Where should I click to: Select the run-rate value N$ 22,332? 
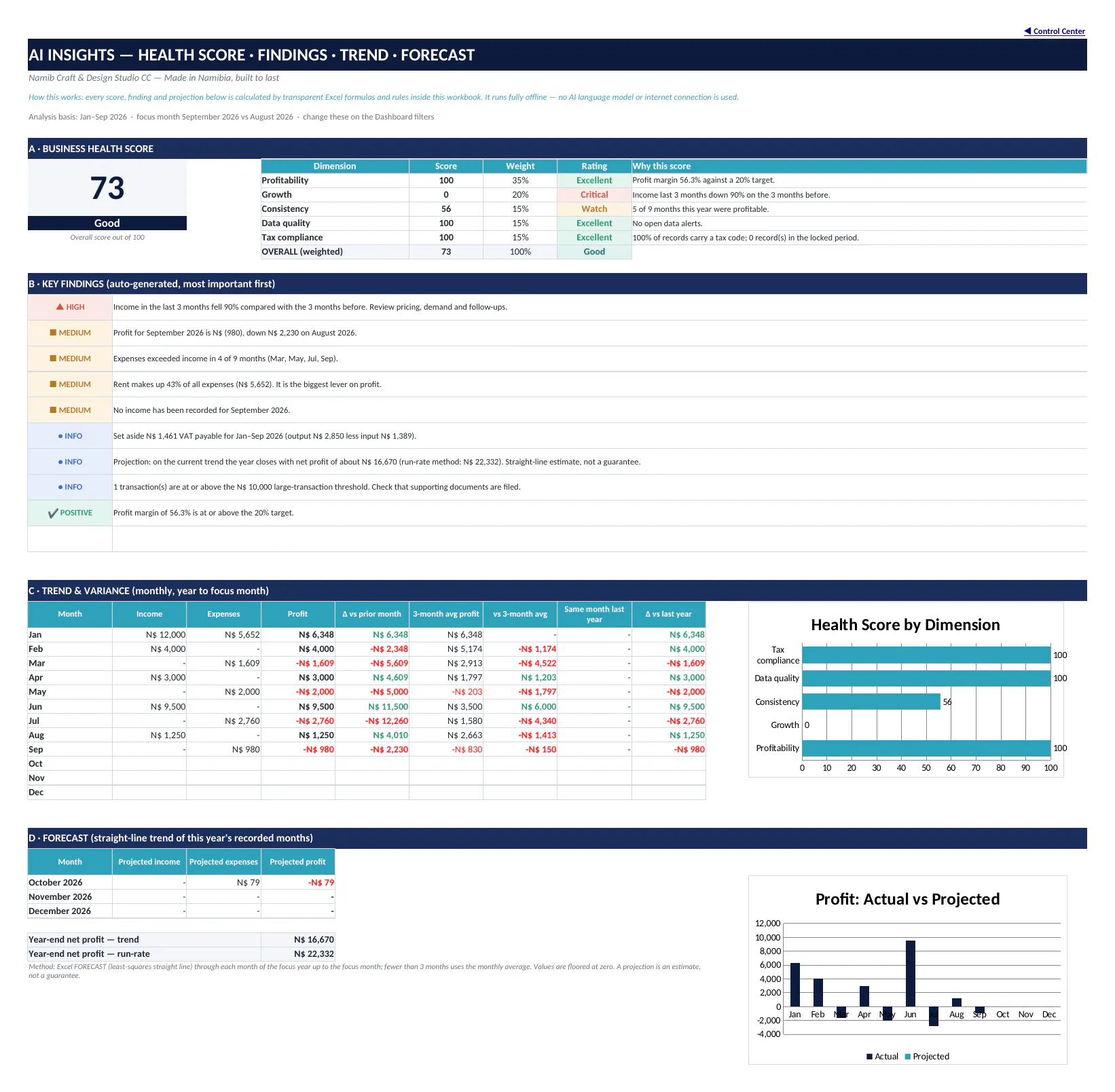298,954
